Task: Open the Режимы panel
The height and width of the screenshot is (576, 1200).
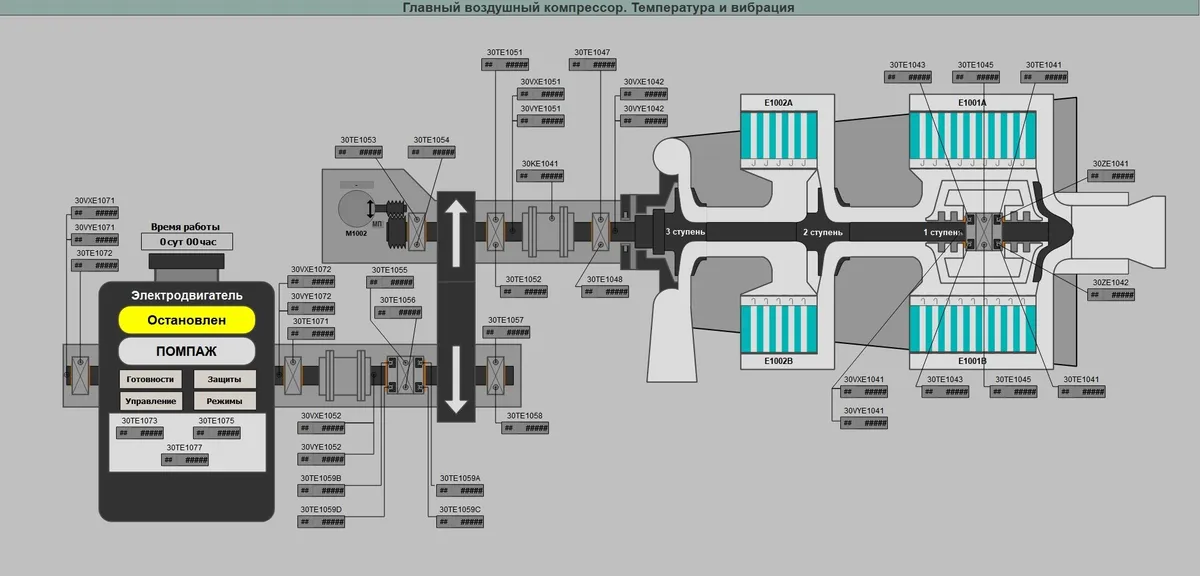Action: [x=224, y=401]
